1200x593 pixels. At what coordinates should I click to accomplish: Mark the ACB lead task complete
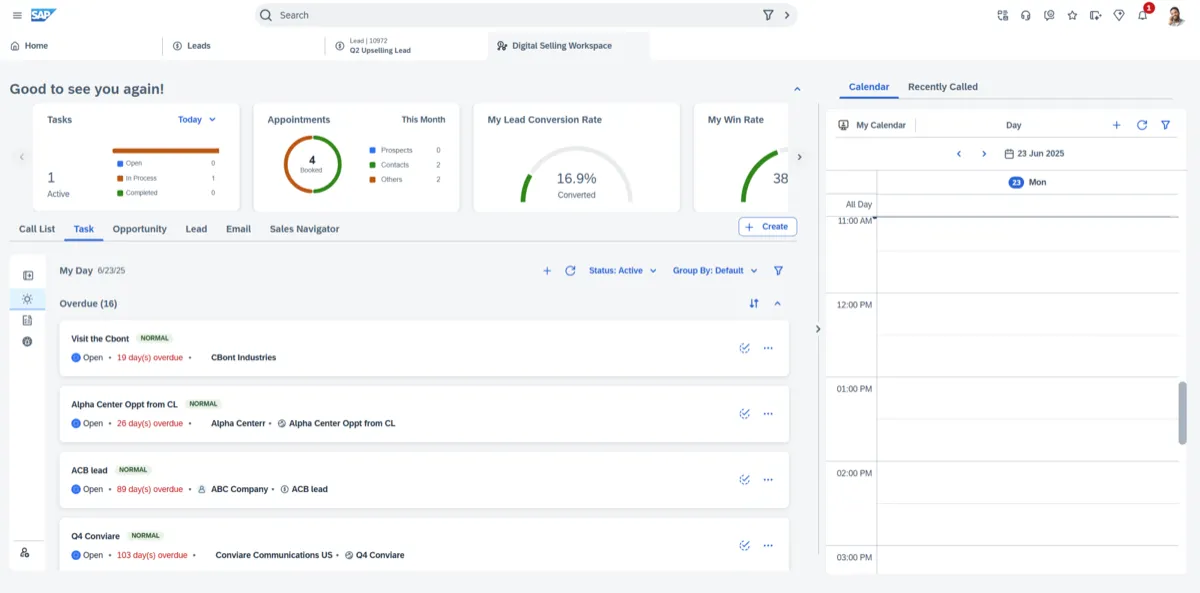[x=743, y=479]
